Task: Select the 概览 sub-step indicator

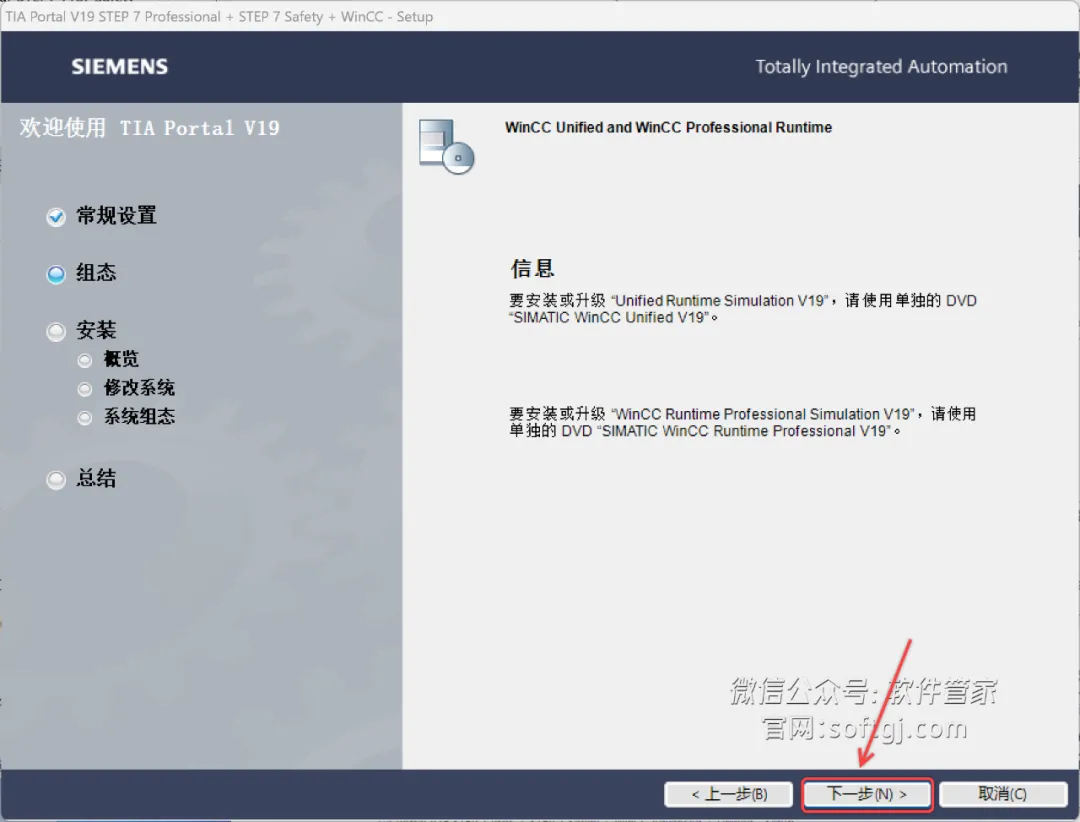Action: click(x=85, y=360)
